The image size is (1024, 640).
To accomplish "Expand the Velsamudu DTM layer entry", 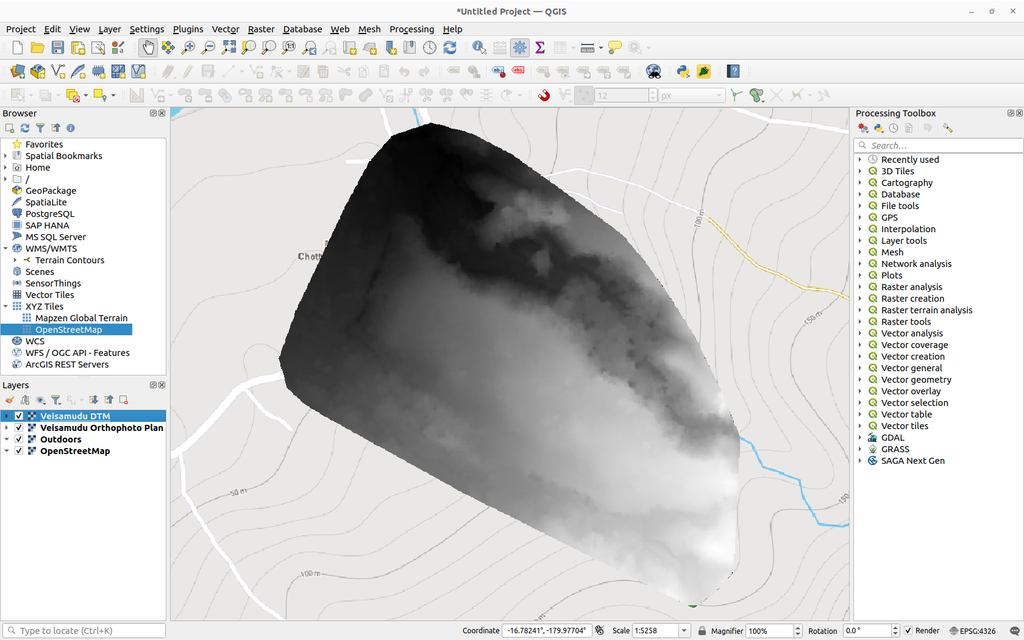I will point(7,415).
